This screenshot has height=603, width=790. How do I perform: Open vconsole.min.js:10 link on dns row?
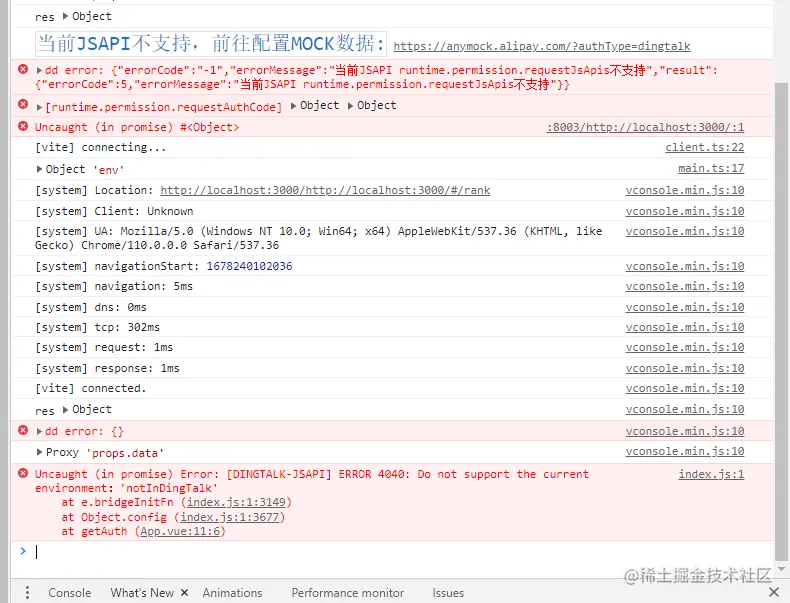685,307
